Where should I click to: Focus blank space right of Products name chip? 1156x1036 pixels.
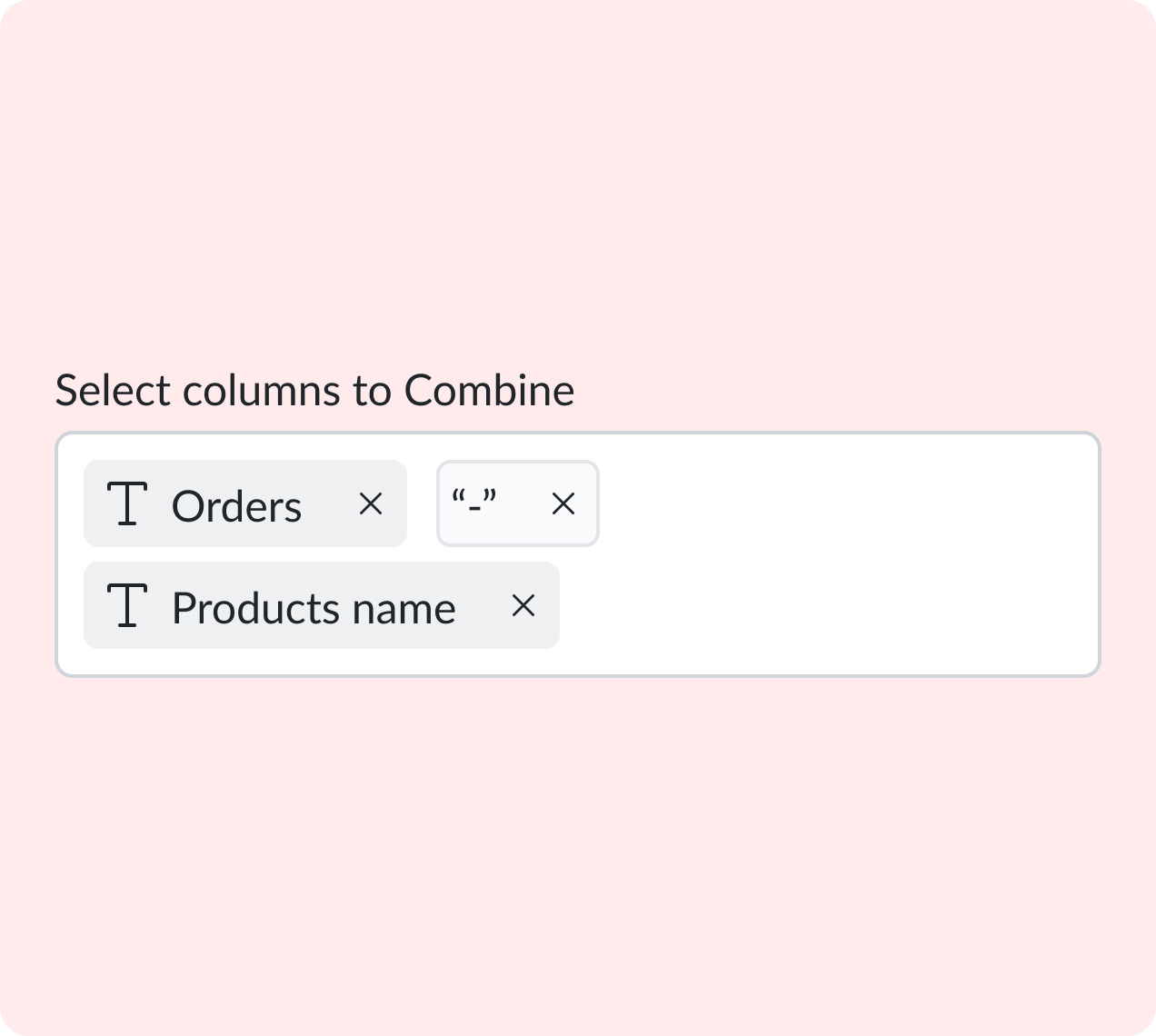pos(818,606)
